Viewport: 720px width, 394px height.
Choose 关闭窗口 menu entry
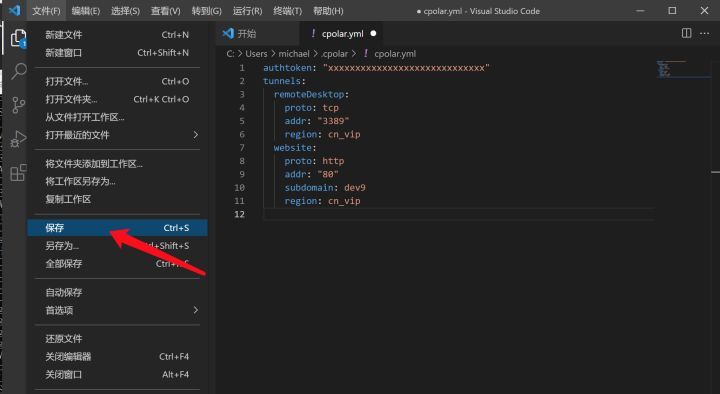(117, 375)
